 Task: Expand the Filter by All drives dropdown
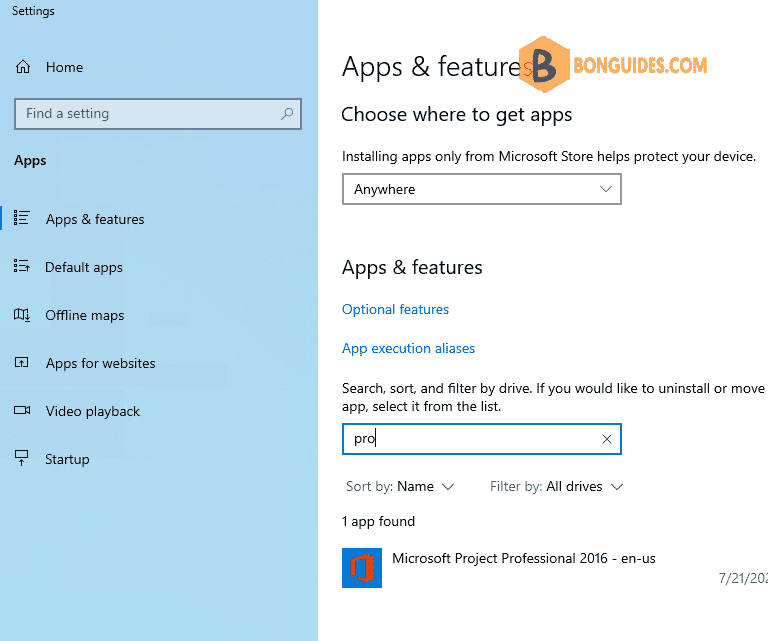click(556, 486)
